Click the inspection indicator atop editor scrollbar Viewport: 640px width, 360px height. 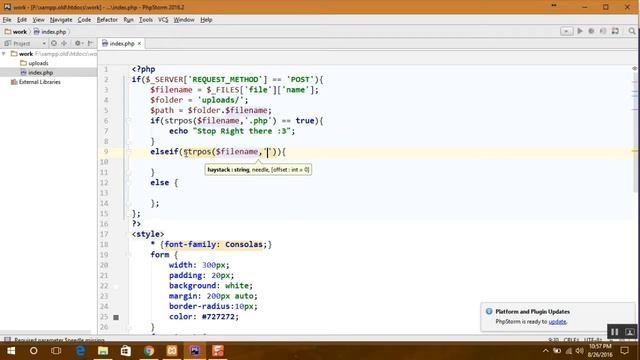tap(635, 69)
